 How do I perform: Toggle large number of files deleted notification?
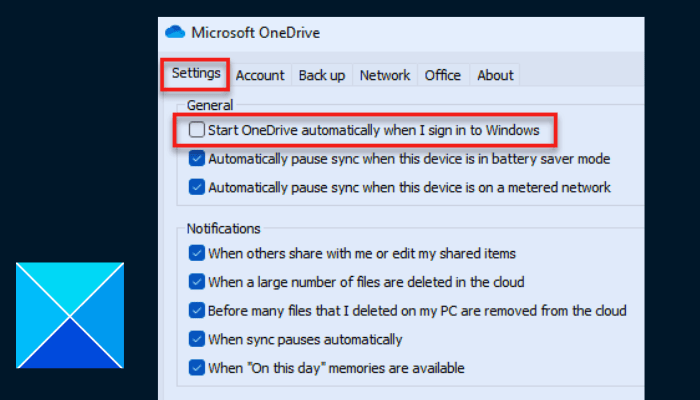(x=197, y=282)
